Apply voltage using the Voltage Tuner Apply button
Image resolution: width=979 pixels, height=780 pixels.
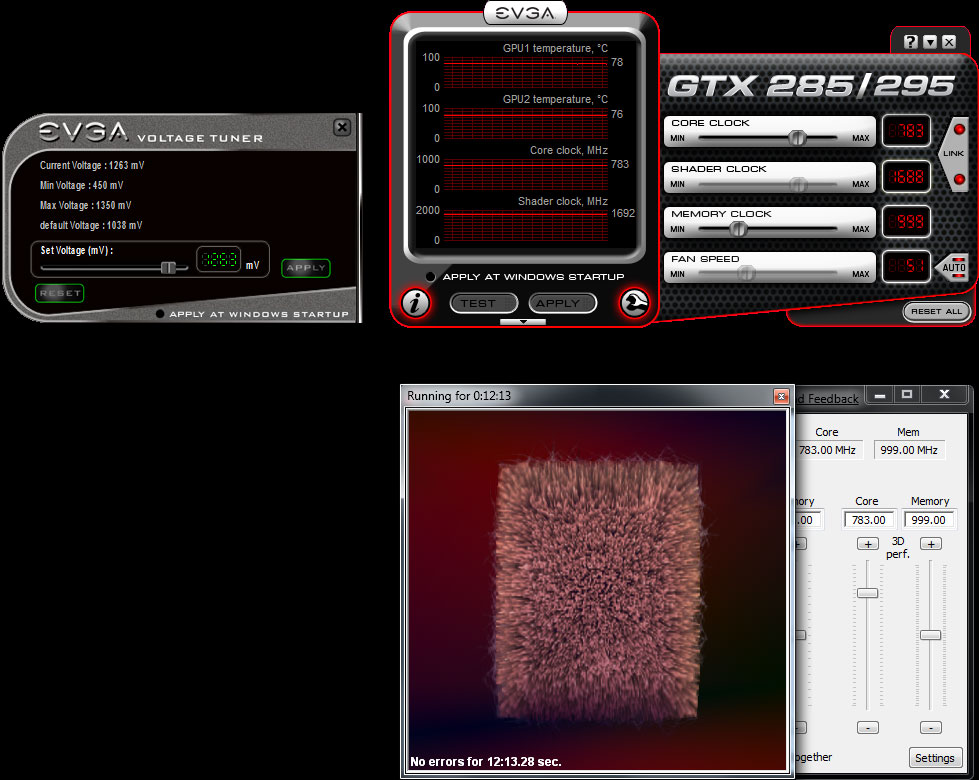pyautogui.click(x=305, y=268)
